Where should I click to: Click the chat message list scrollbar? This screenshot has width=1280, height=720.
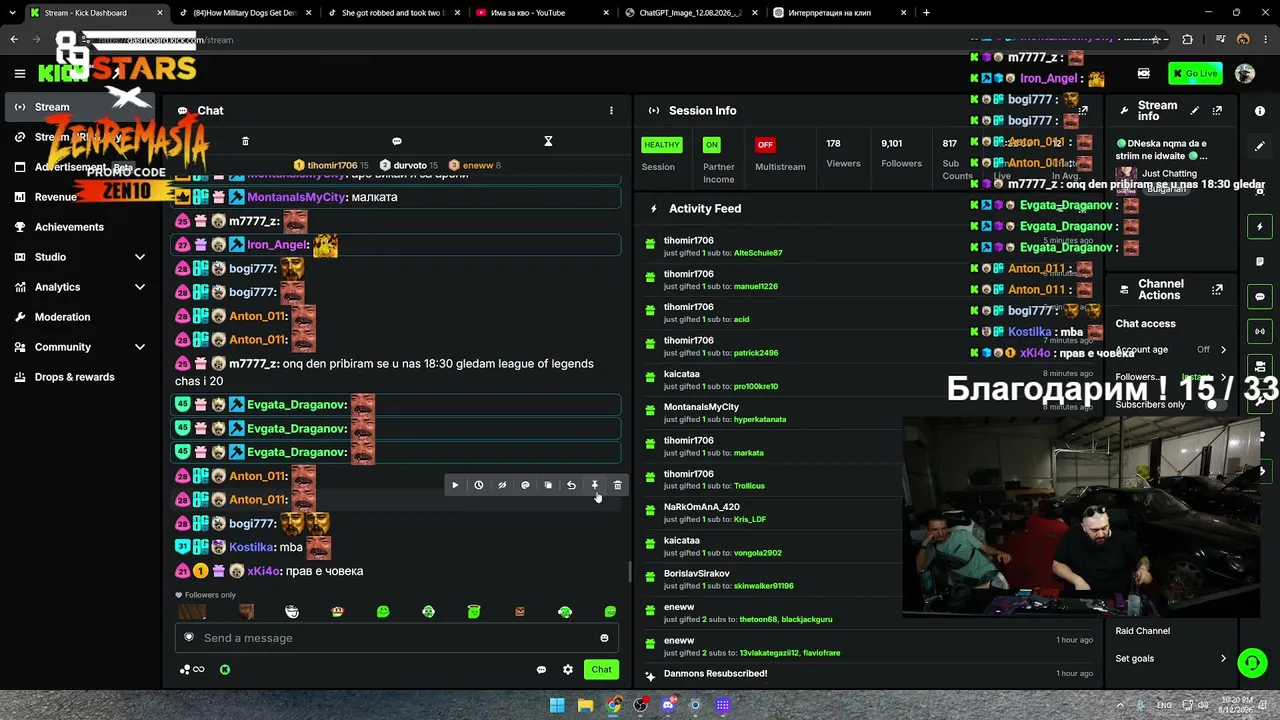coord(629,572)
